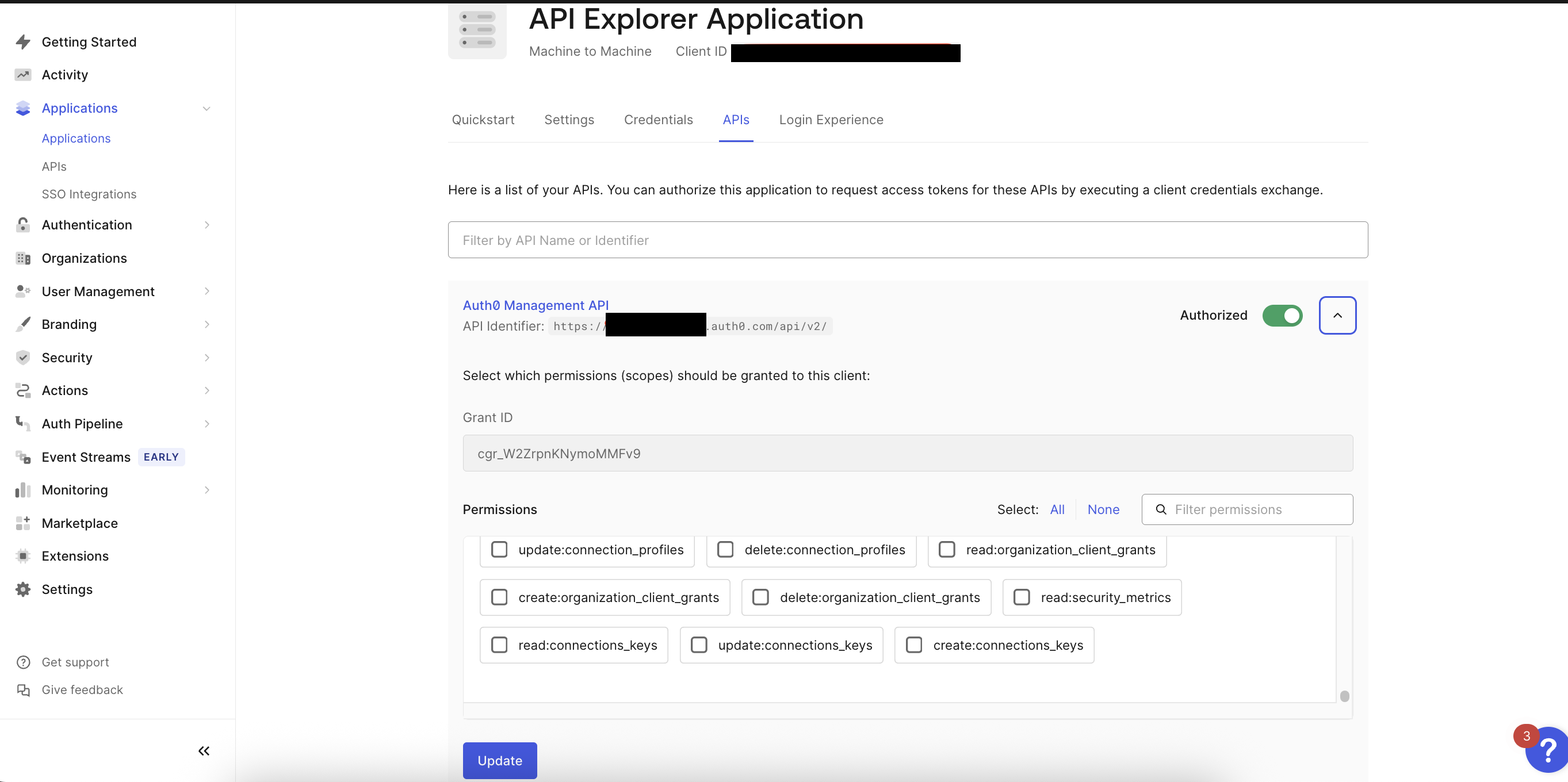Expand the Actions section chevron
The image size is (1568, 782).
point(207,390)
